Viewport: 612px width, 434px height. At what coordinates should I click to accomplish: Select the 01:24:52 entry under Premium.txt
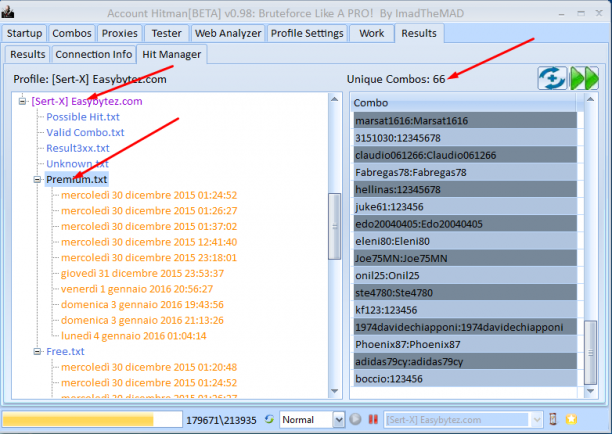[x=149, y=195]
